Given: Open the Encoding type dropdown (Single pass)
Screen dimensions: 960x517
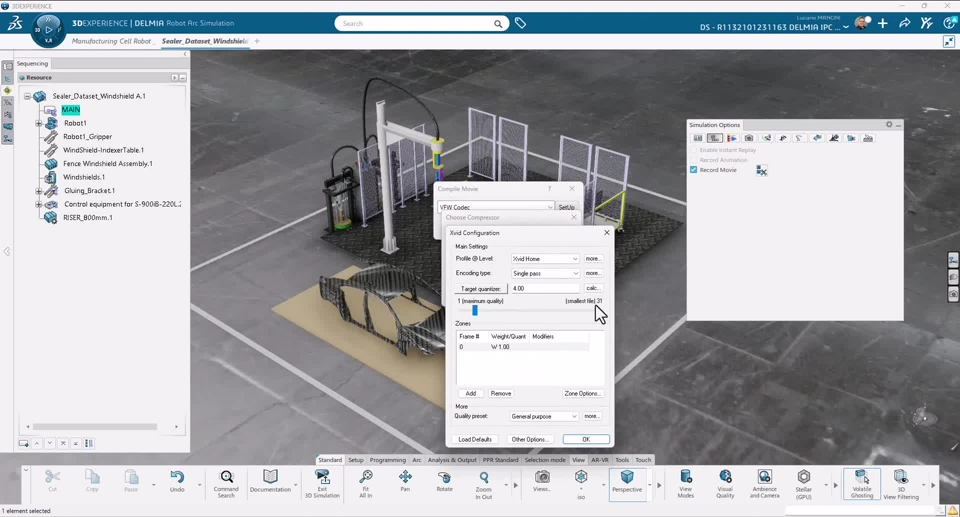Looking at the screenshot, I should (545, 273).
